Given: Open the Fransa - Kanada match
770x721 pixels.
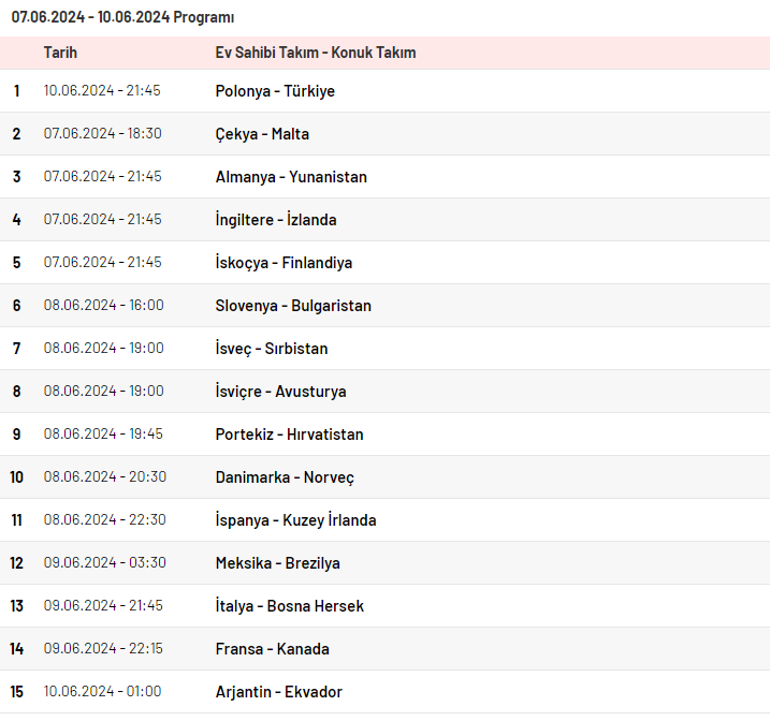Looking at the screenshot, I should [385, 649].
